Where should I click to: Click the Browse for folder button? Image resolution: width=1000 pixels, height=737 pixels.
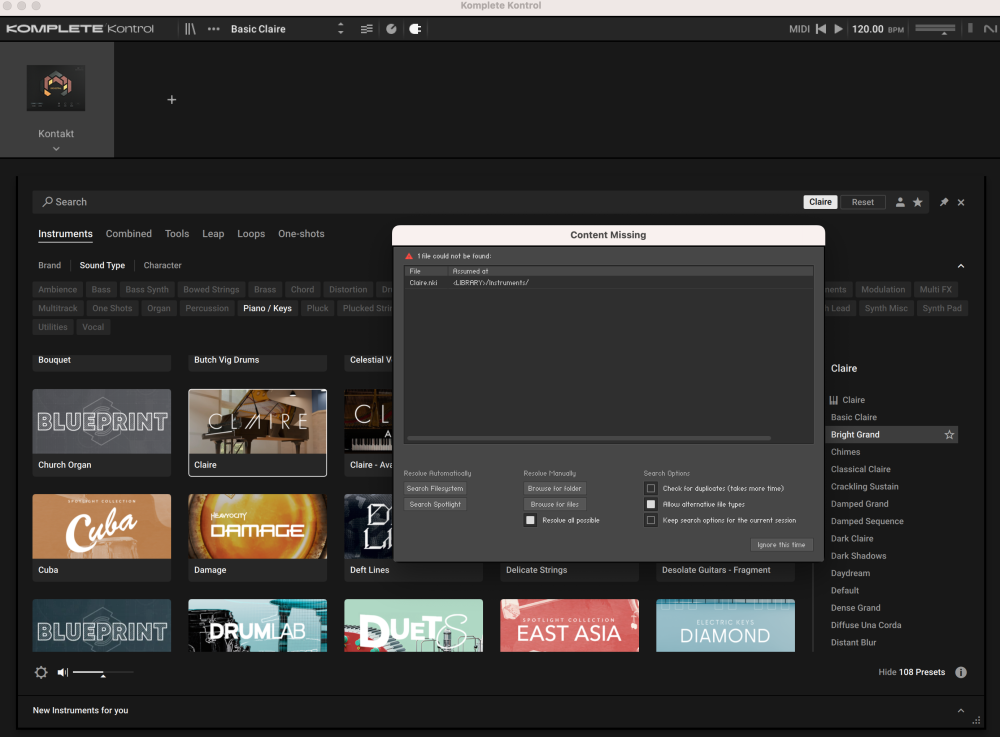[x=554, y=488]
